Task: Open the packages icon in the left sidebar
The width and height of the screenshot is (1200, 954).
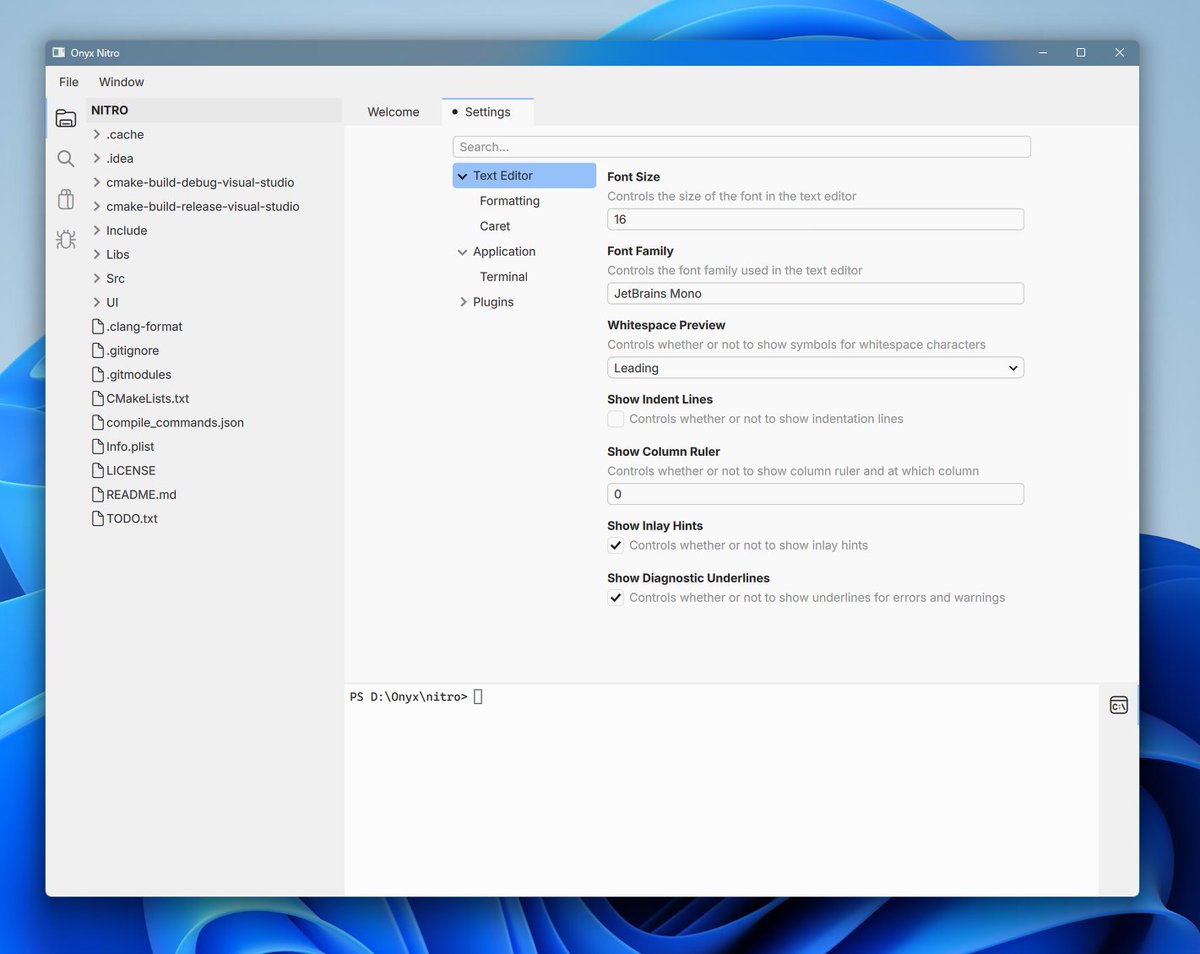Action: click(x=65, y=199)
